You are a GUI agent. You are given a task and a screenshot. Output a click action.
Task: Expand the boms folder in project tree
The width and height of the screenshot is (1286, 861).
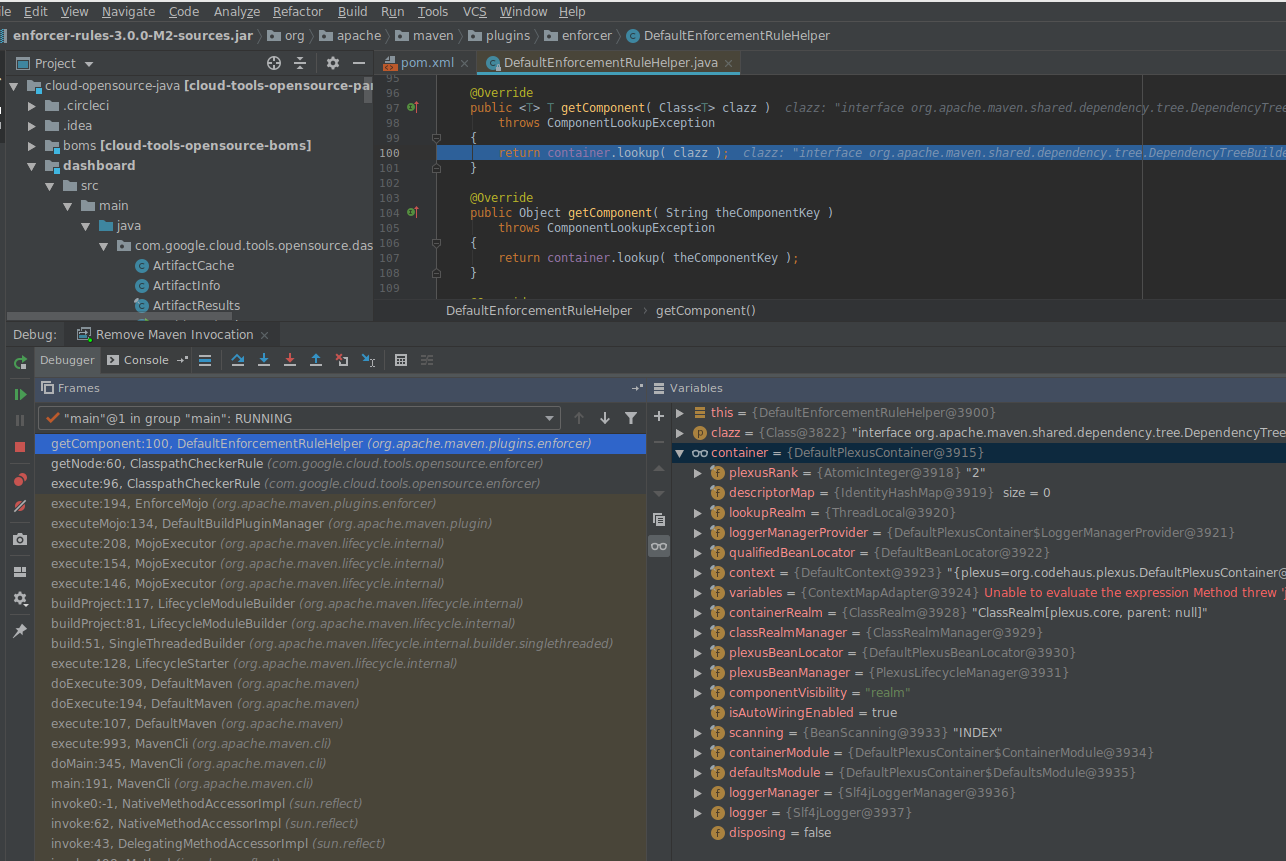[x=32, y=146]
